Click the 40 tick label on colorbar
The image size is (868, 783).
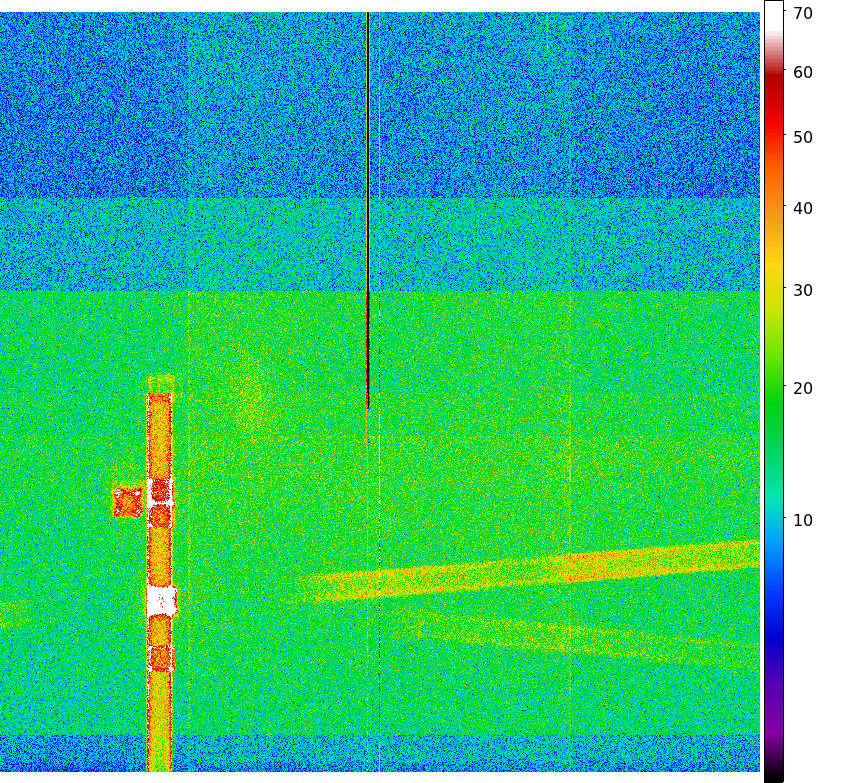coord(803,209)
